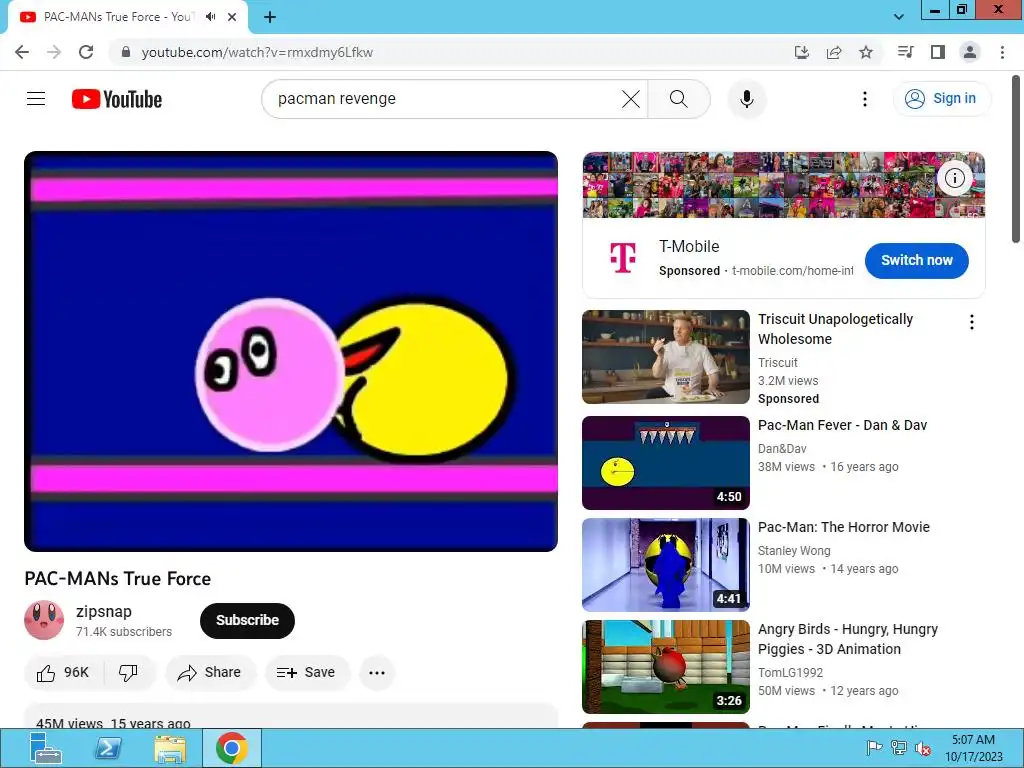Screen dimensions: 1024x768
Task: Click Pac-Man Fever - Dan & Dav title
Action: [x=842, y=425]
